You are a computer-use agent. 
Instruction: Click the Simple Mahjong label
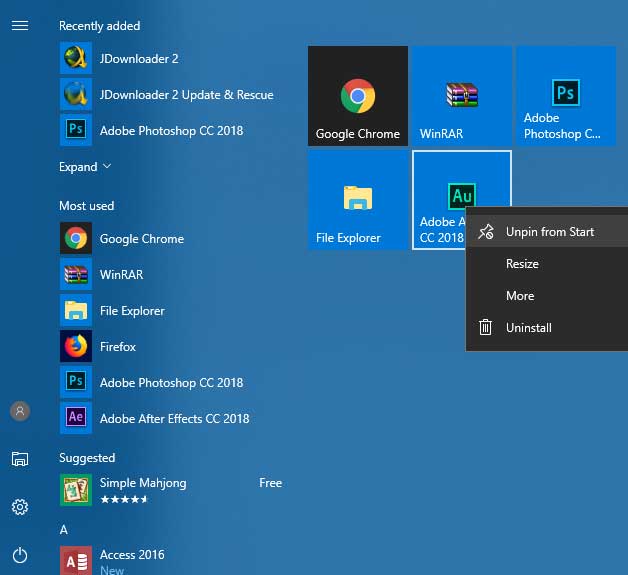point(143,483)
